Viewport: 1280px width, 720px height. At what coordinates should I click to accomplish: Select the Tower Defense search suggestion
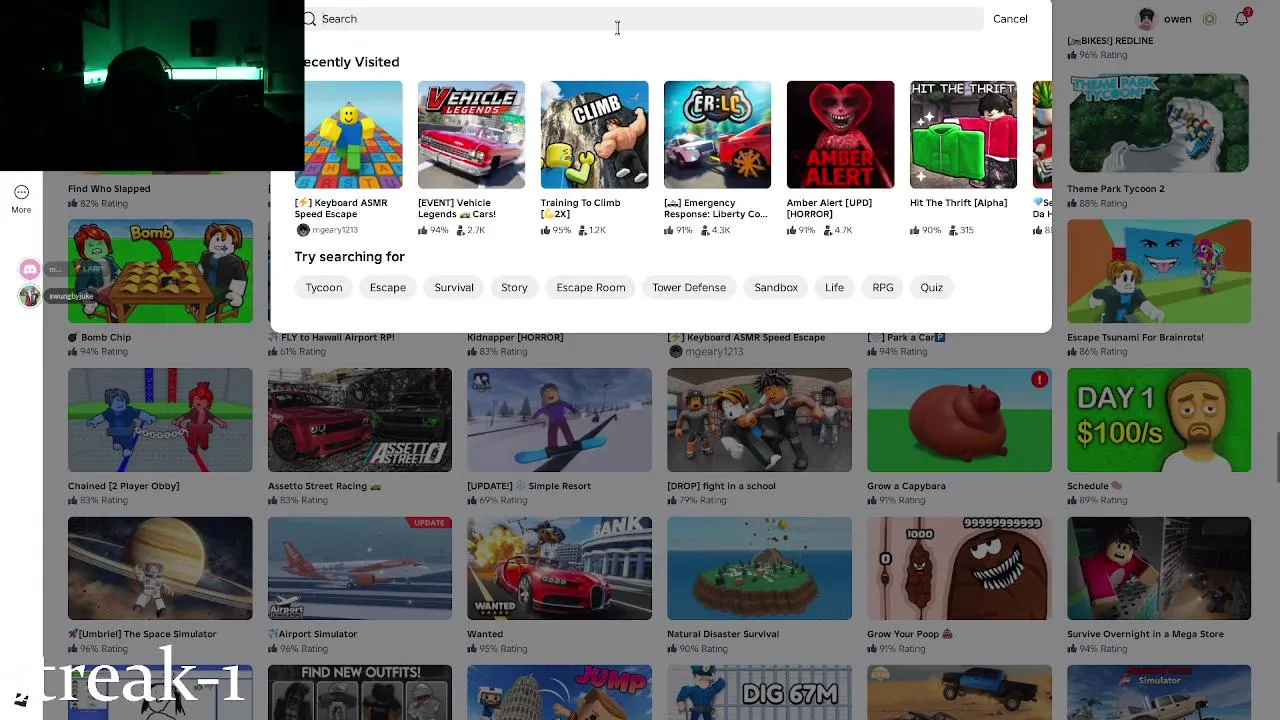(x=689, y=288)
